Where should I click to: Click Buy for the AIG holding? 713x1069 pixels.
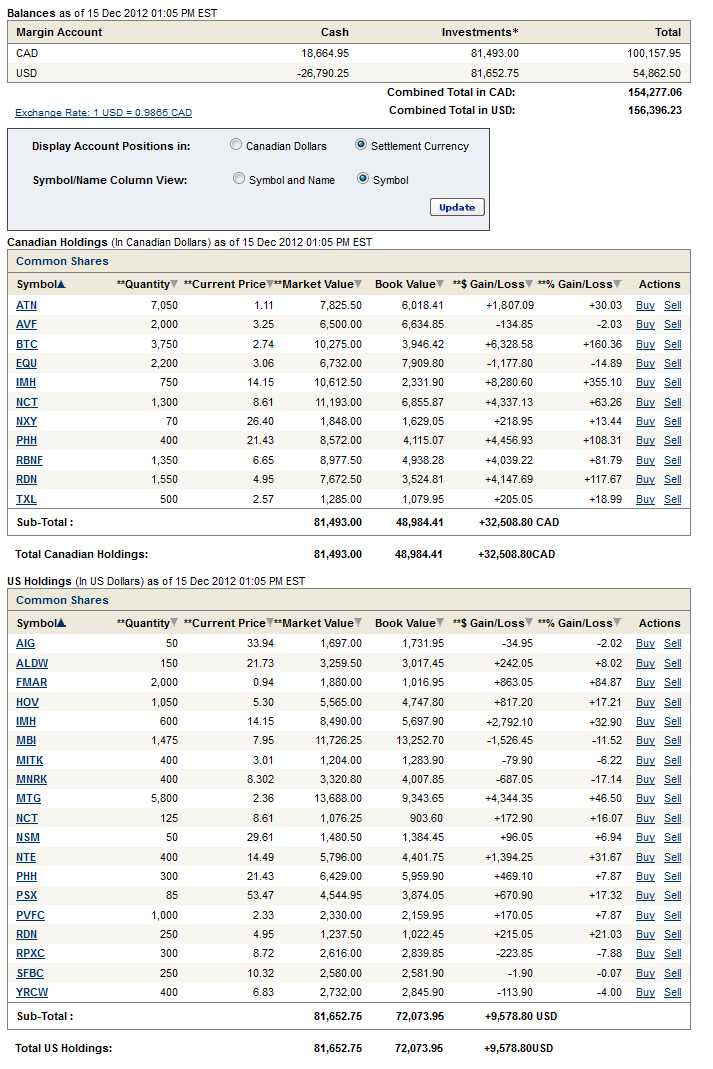[645, 643]
